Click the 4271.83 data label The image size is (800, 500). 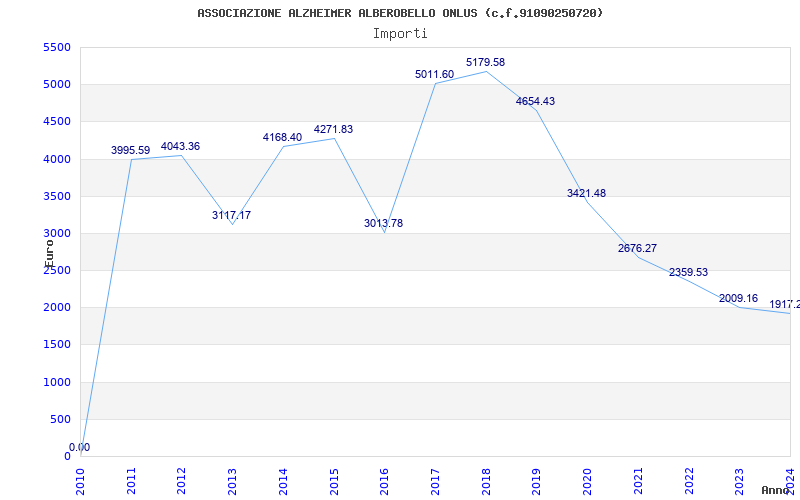[333, 130]
